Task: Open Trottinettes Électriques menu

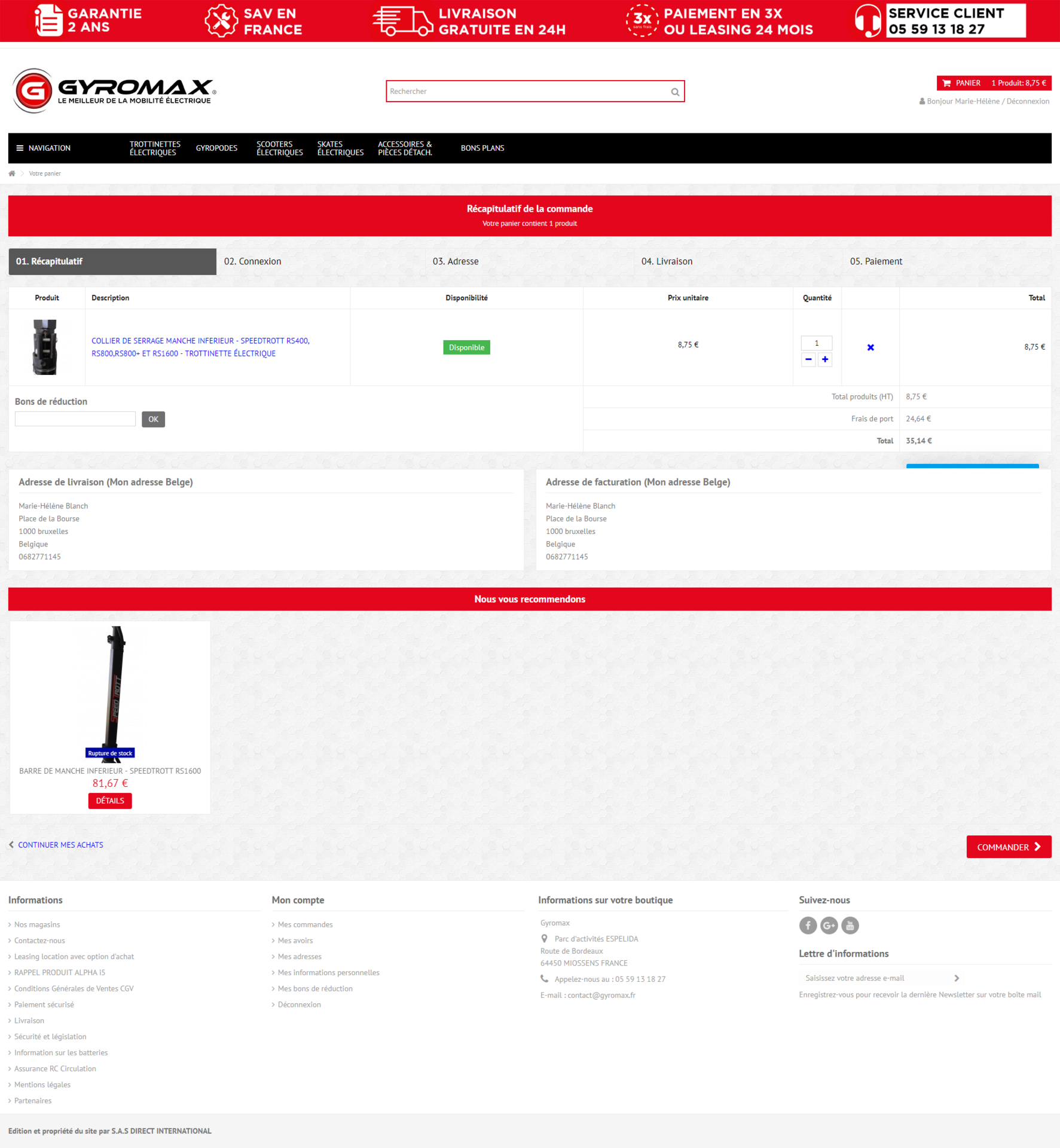Action: 155,148
